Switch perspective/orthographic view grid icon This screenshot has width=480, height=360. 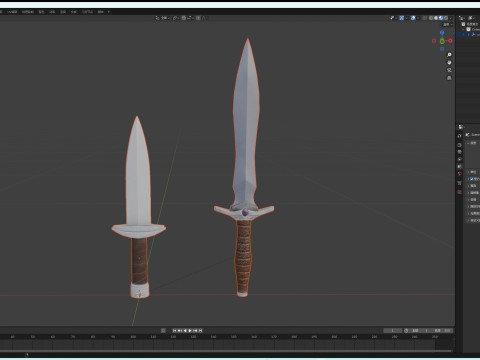tap(449, 78)
